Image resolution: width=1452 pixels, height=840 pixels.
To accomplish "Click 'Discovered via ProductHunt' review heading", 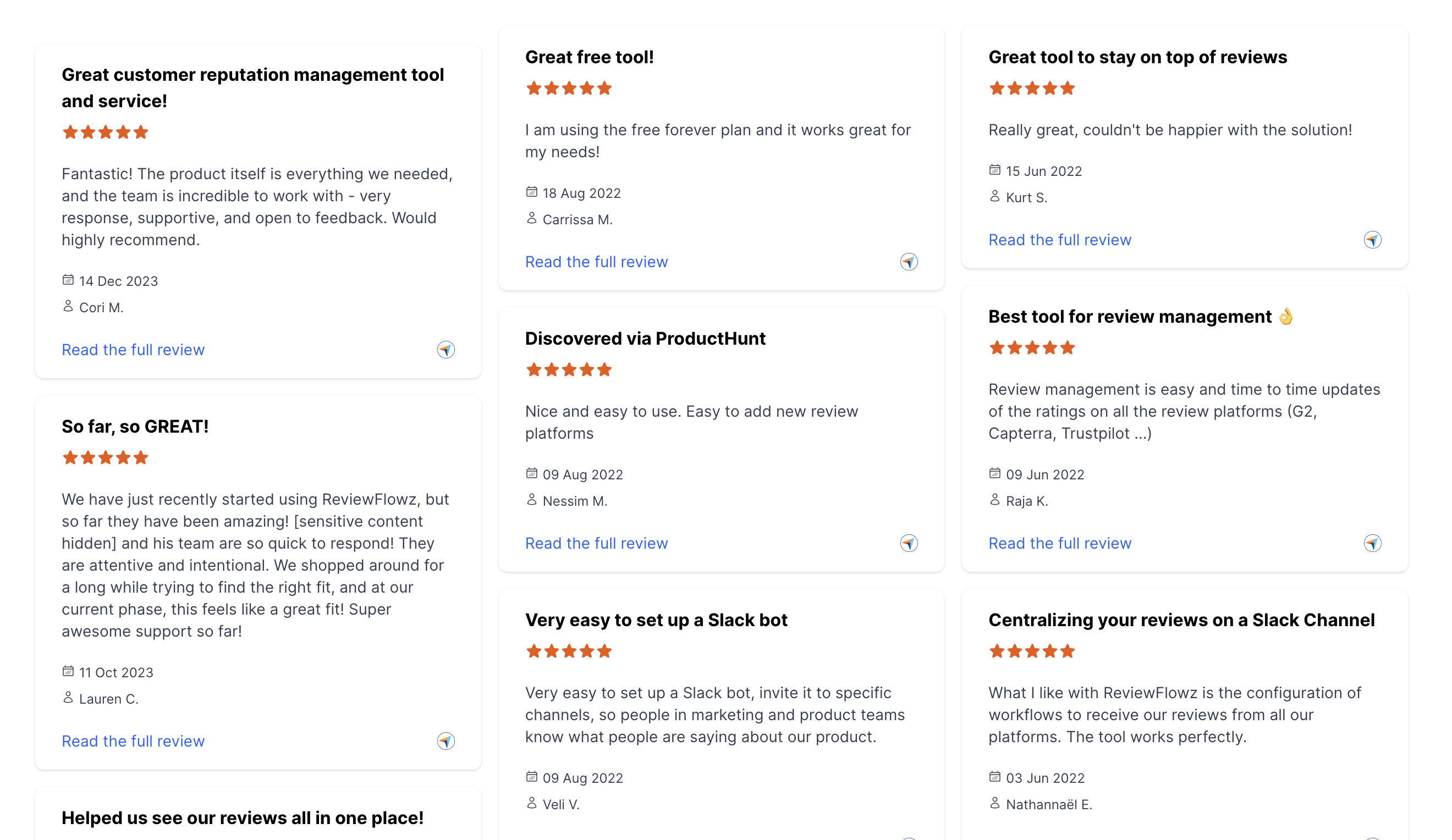I will coord(645,339).
